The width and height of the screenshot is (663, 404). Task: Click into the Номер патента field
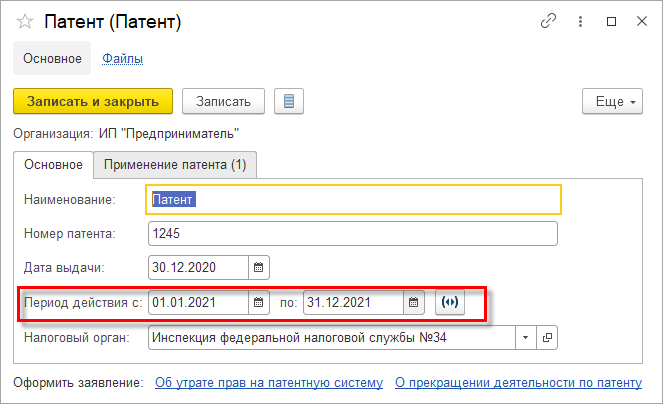(x=352, y=234)
